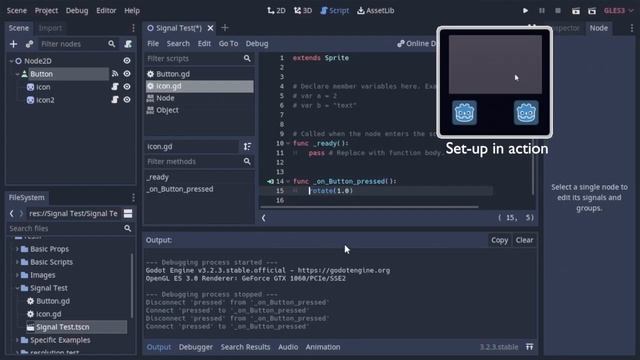Image resolution: width=640 pixels, height=360 pixels.
Task: Toggle visibility of Icon2 node
Action: click(127, 100)
